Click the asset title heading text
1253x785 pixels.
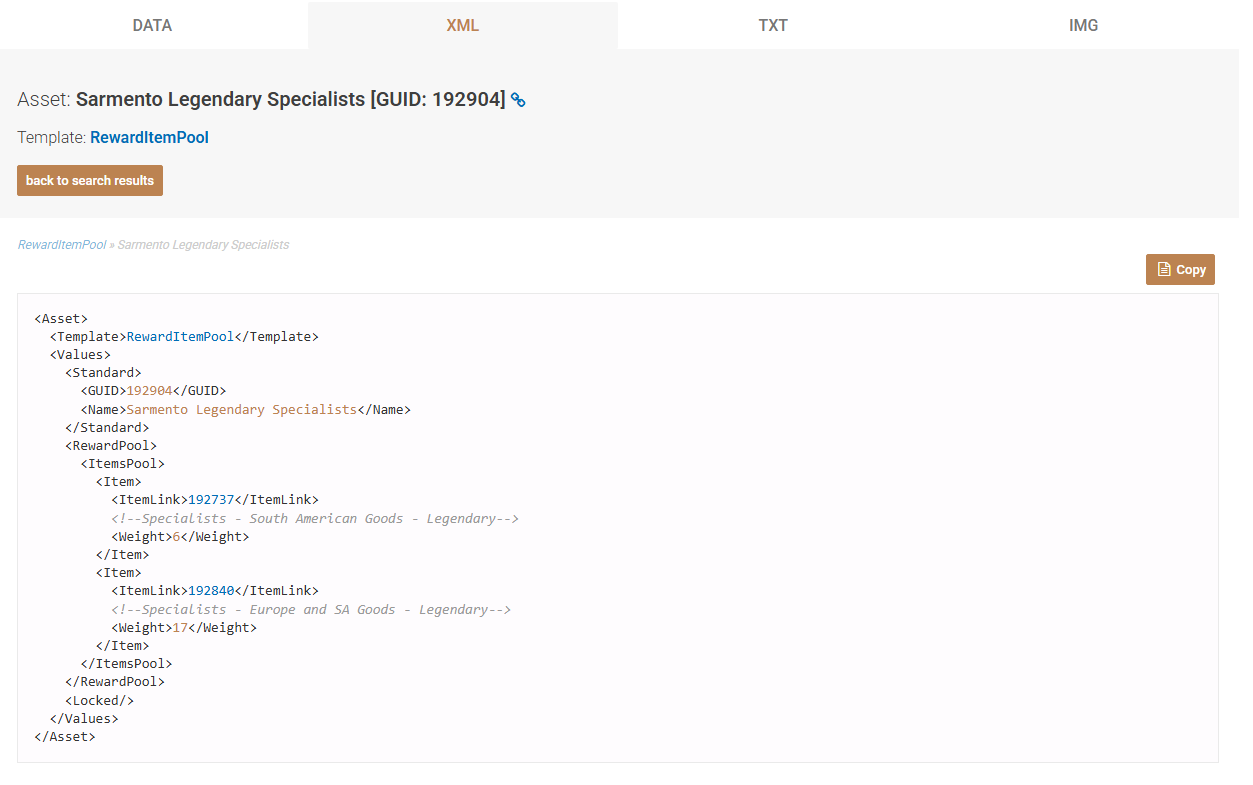point(290,100)
